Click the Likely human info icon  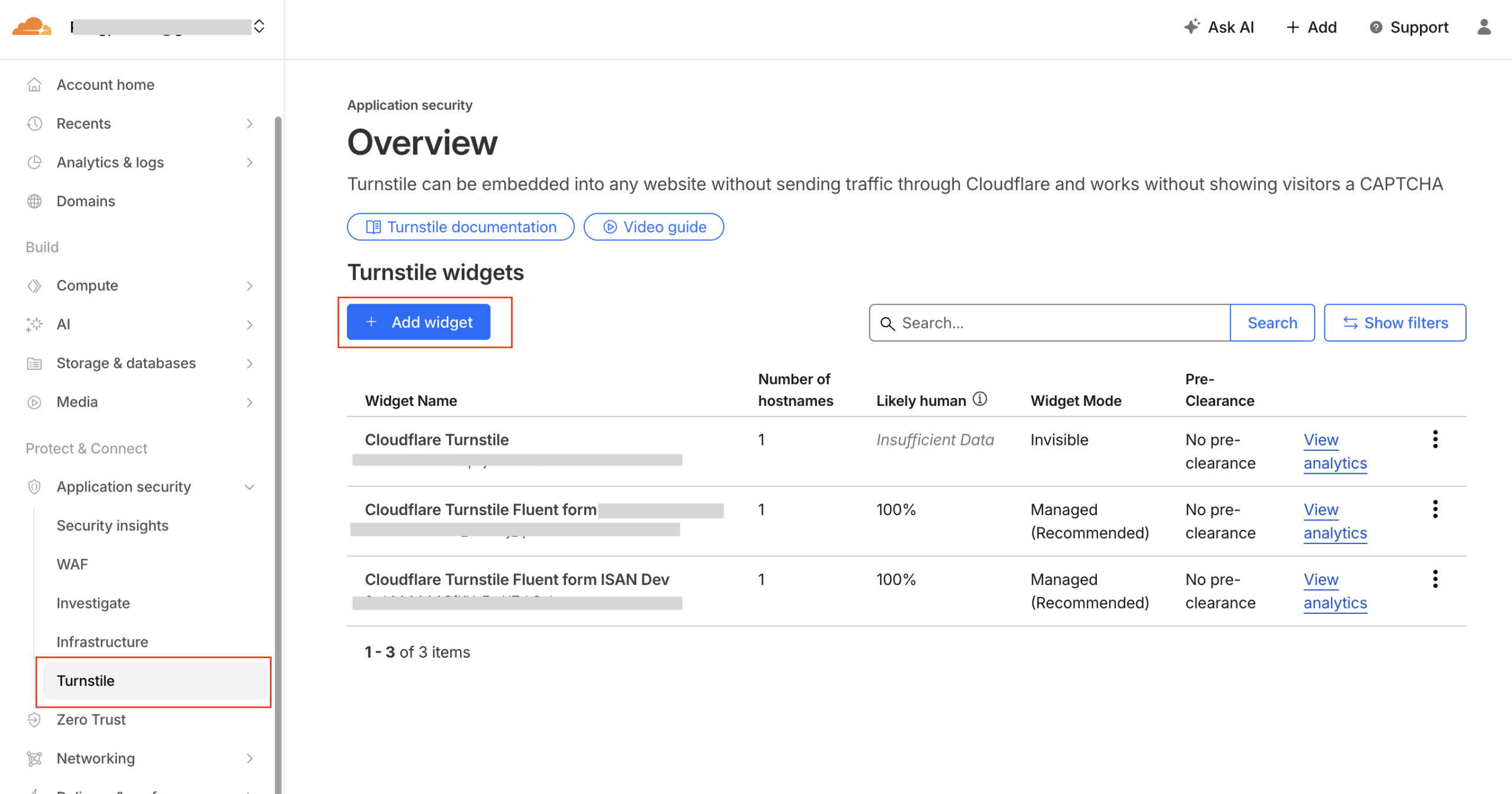(x=980, y=399)
